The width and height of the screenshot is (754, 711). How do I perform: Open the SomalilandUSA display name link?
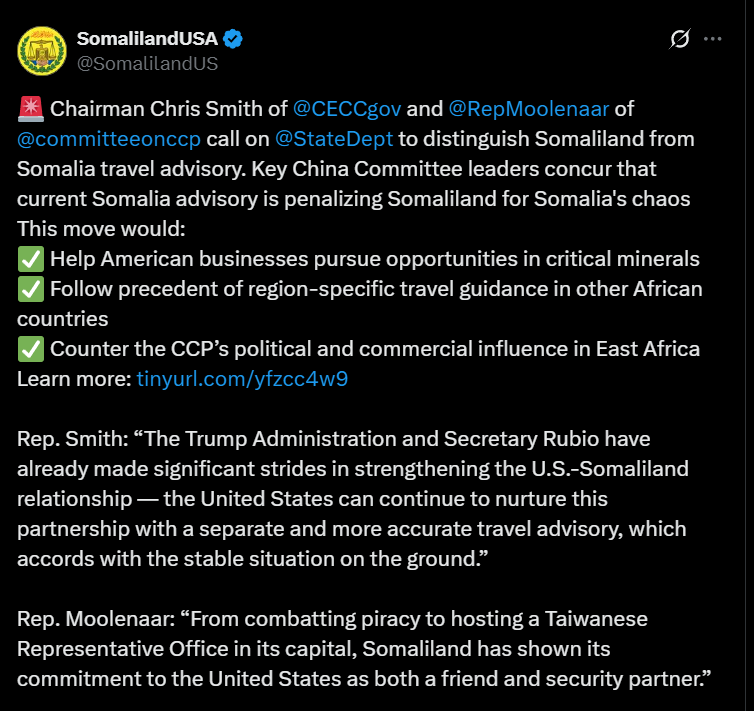click(x=147, y=39)
